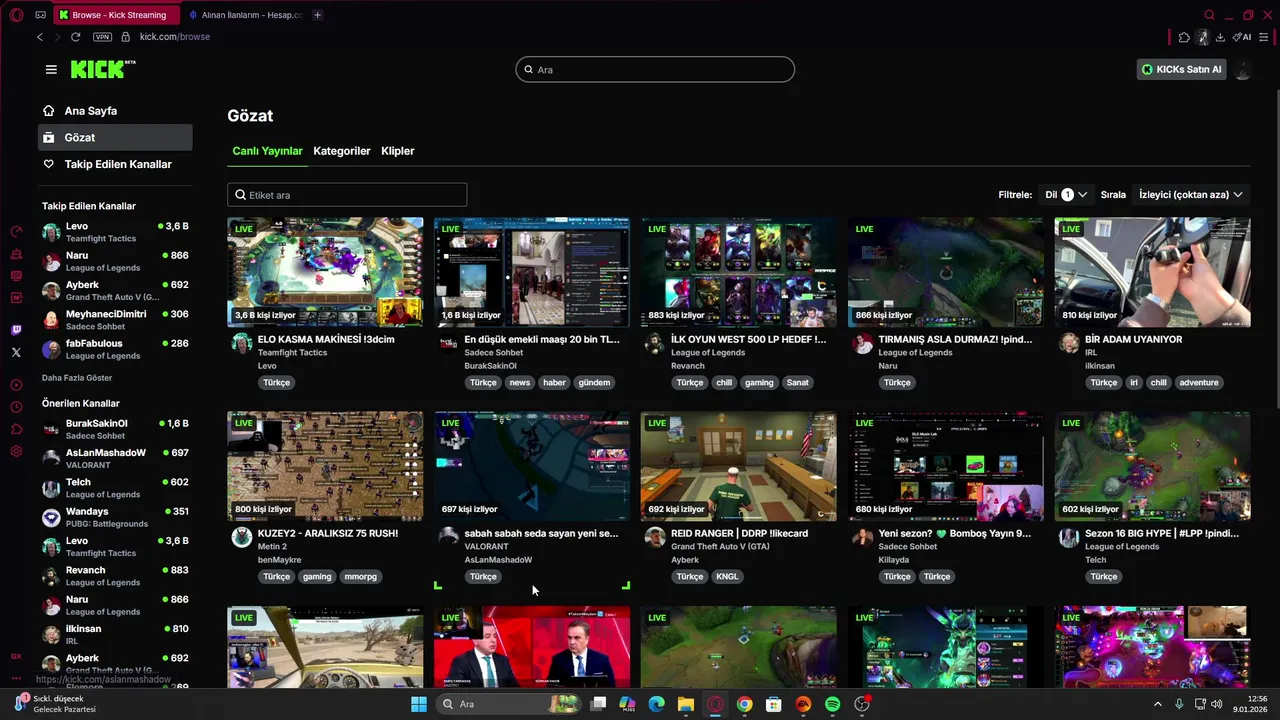
Task: Click the KICKs Satın Al button
Action: (1182, 69)
